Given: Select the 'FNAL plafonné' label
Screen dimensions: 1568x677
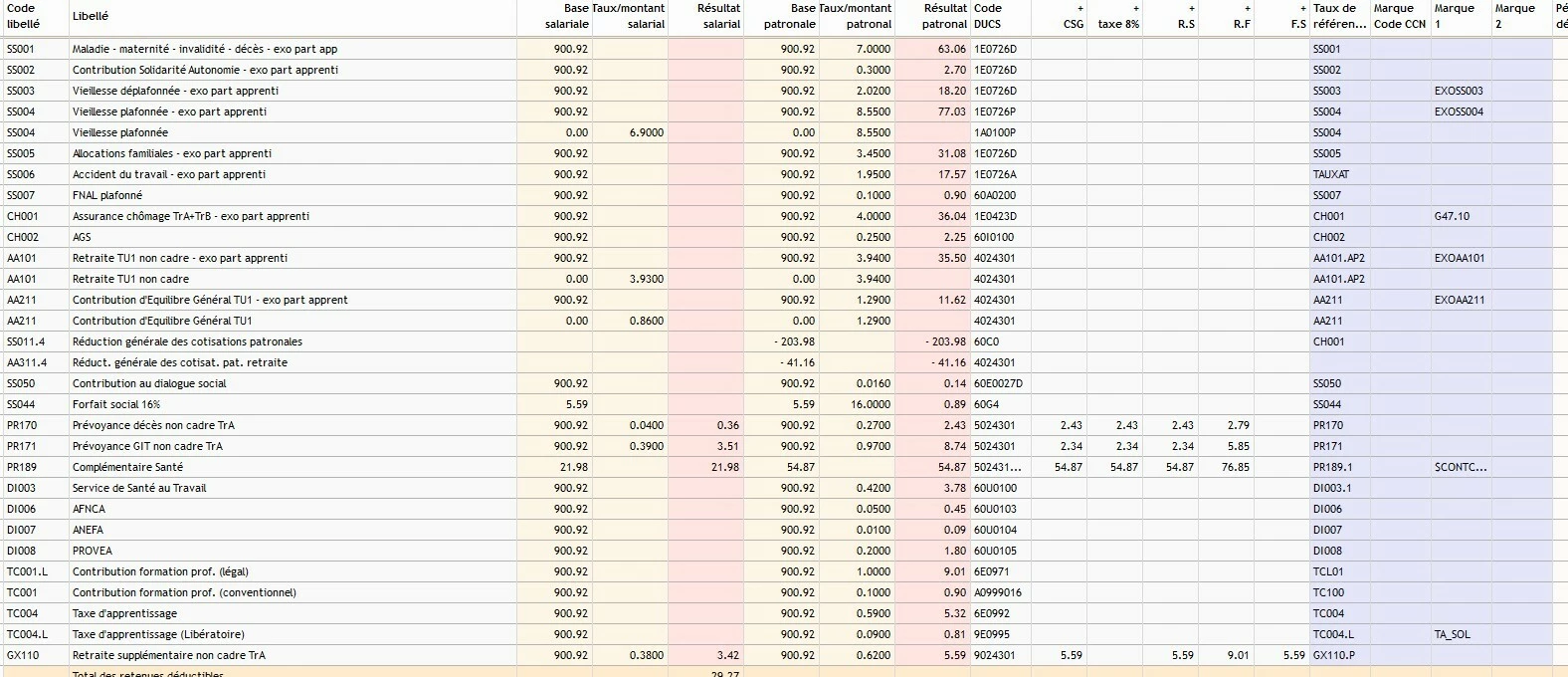Looking at the screenshot, I should click(107, 195).
